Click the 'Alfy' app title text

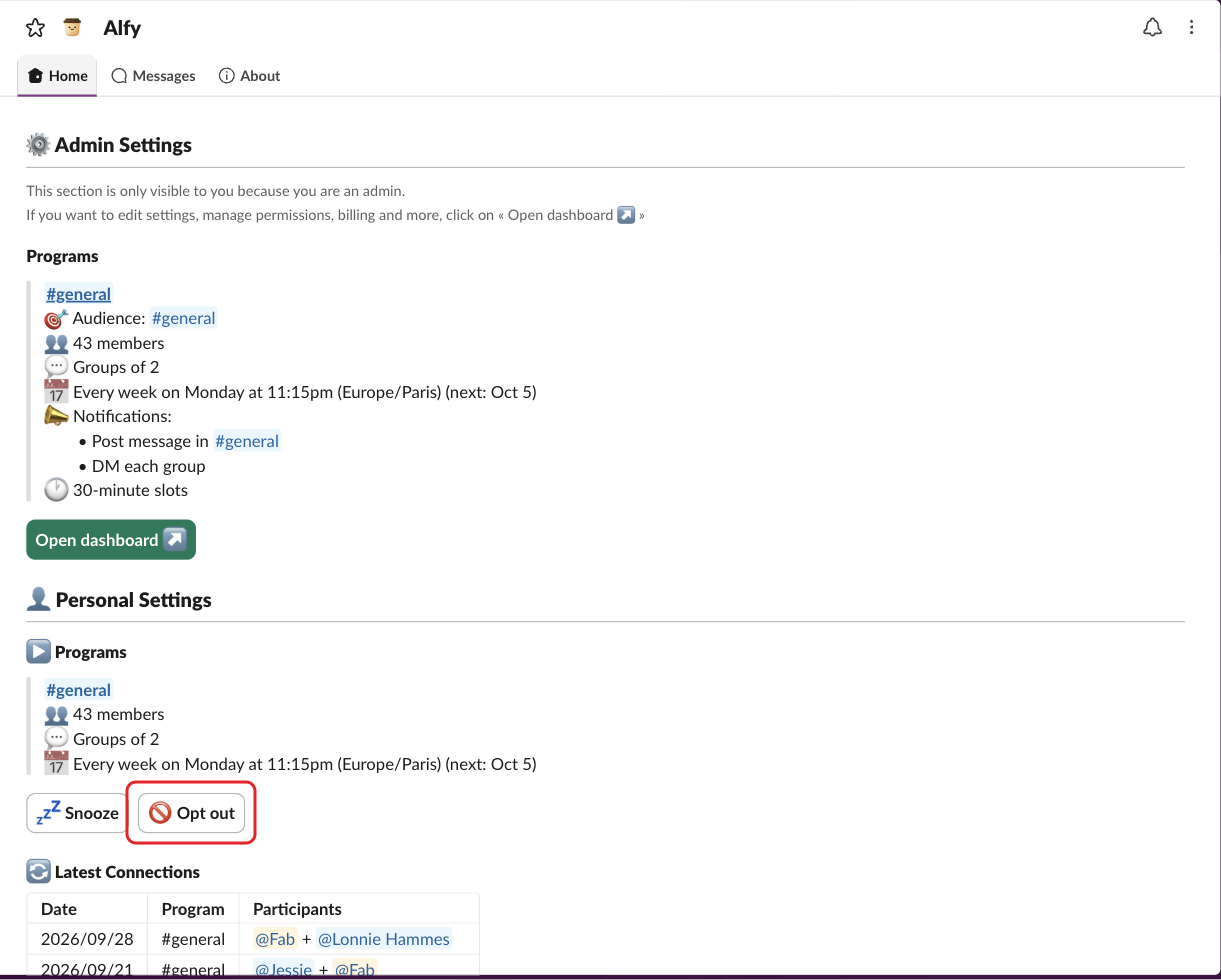point(122,28)
